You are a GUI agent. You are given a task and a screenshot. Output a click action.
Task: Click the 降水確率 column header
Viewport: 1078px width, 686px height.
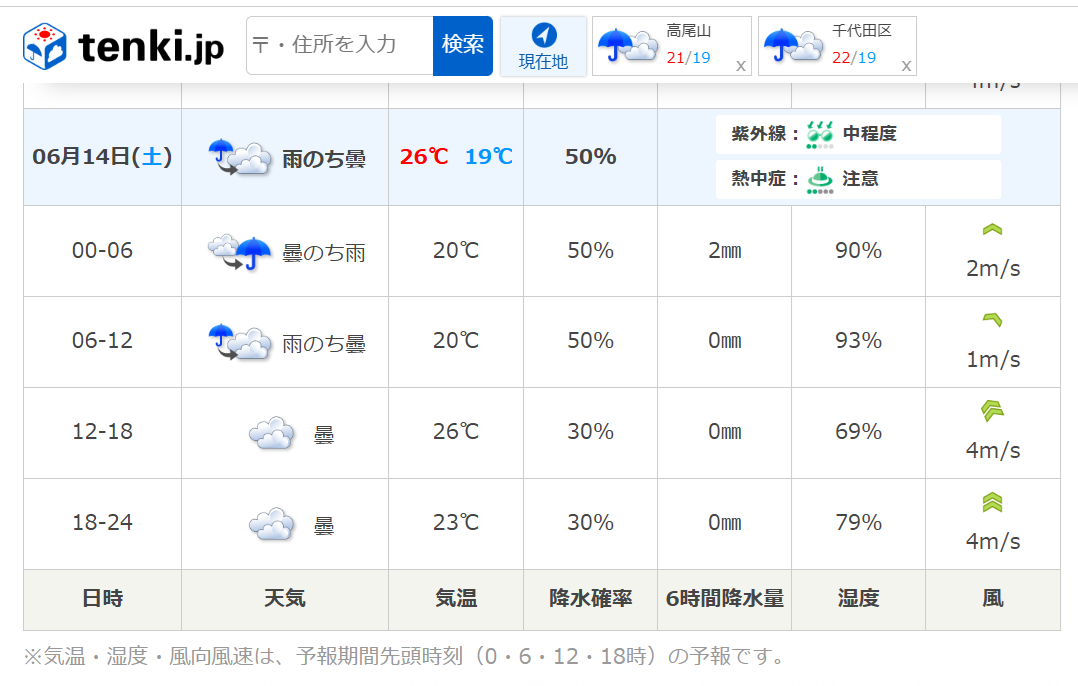click(591, 599)
